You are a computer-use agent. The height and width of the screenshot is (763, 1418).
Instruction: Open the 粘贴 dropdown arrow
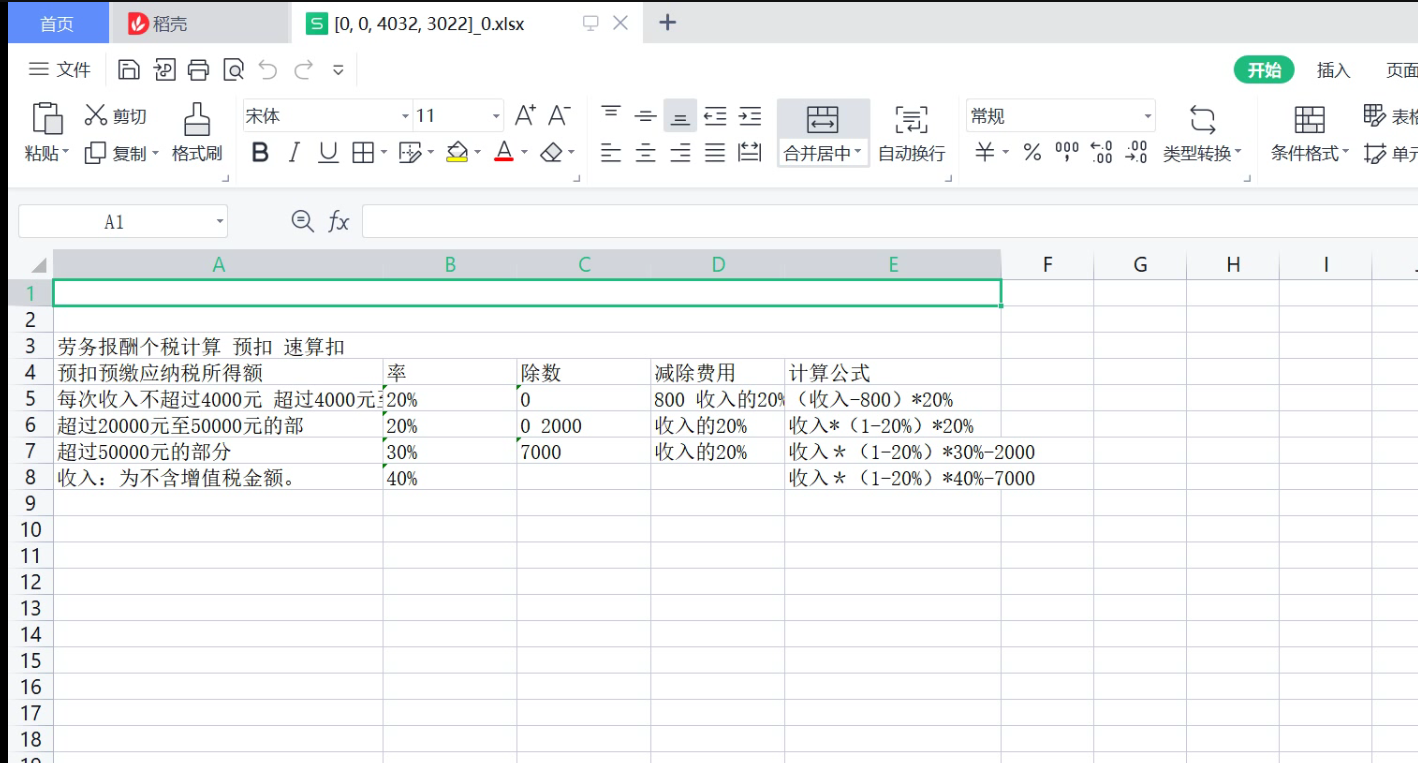click(x=66, y=153)
